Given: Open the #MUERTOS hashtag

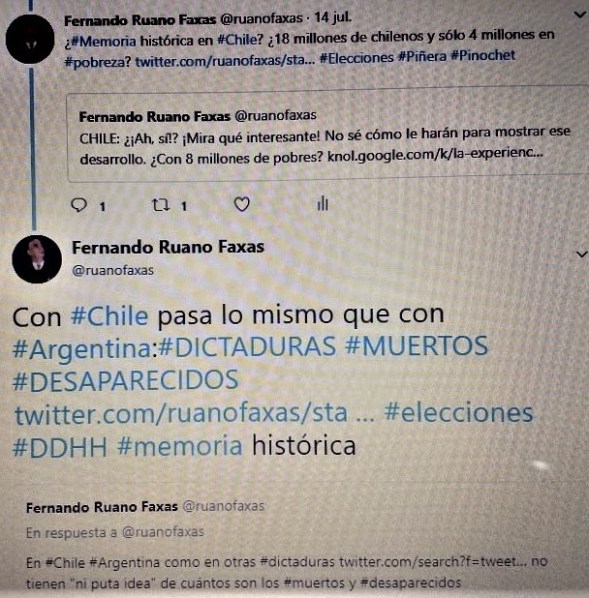Looking at the screenshot, I should (x=417, y=345).
